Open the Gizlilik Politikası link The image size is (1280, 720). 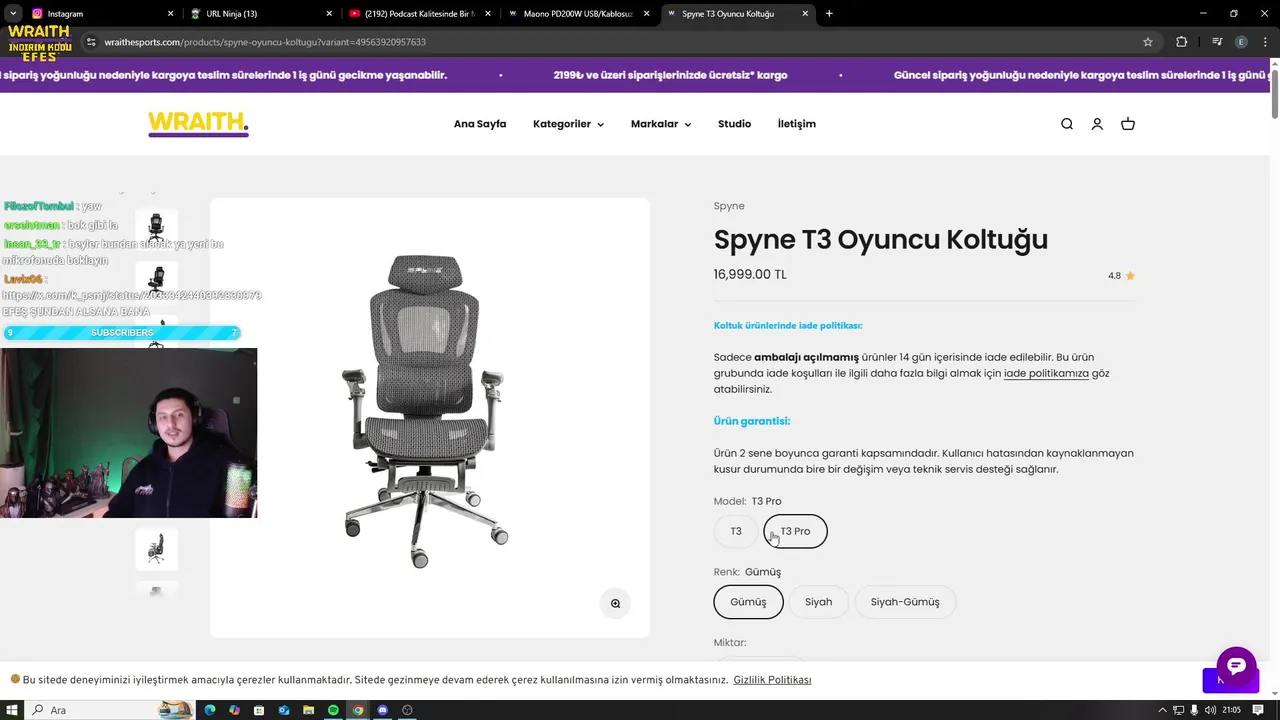coord(772,680)
